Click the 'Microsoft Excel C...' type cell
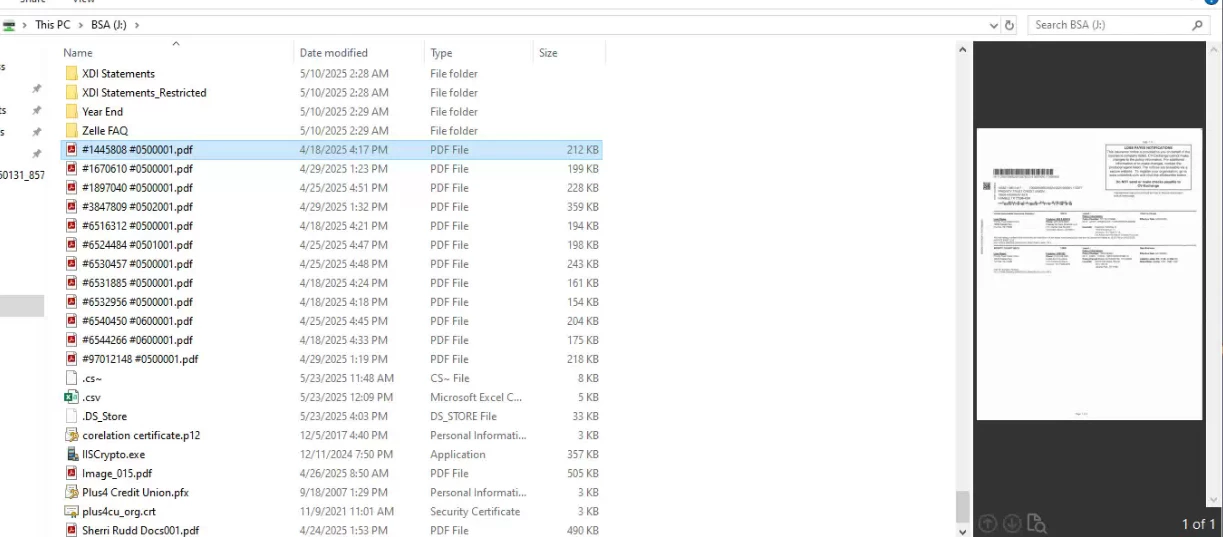Image resolution: width=1223 pixels, height=537 pixels. tap(476, 397)
